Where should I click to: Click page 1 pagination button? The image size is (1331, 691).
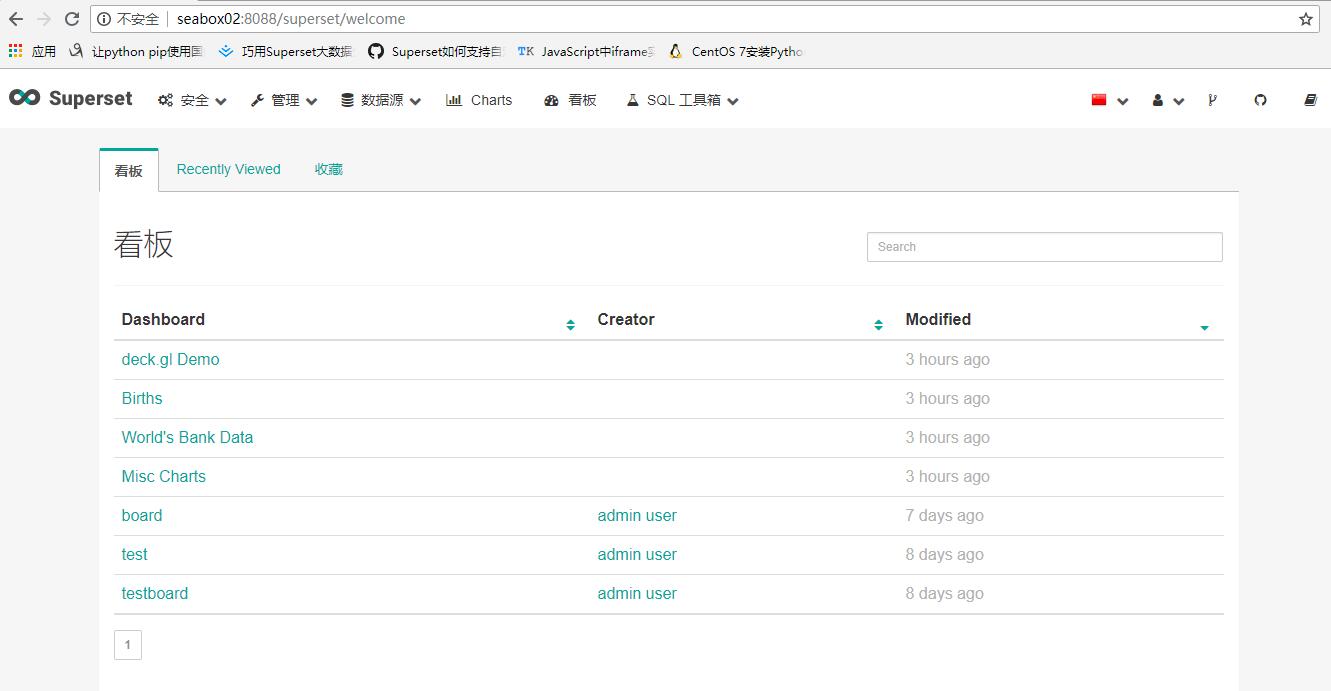128,645
